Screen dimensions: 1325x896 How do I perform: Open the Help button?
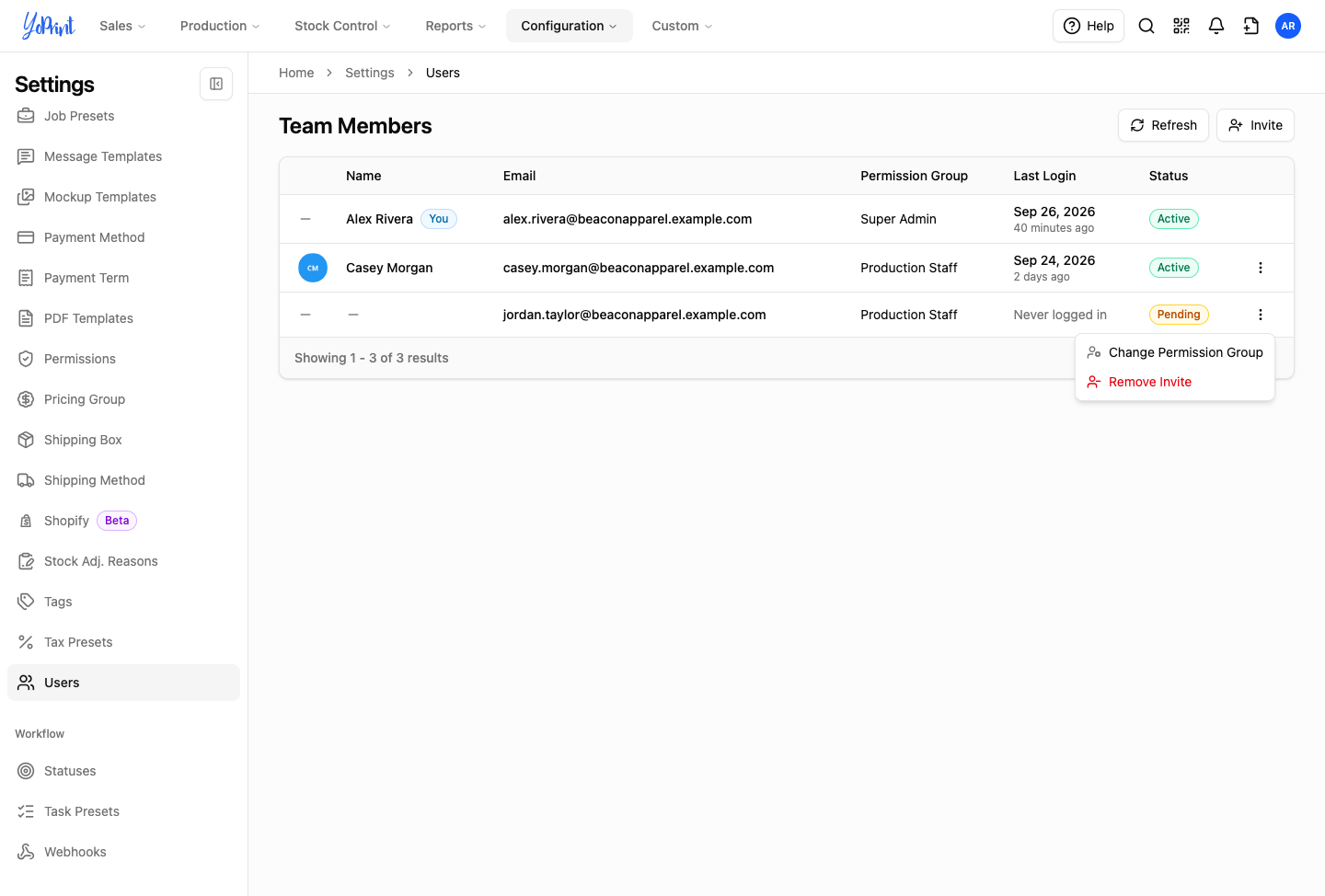1089,26
